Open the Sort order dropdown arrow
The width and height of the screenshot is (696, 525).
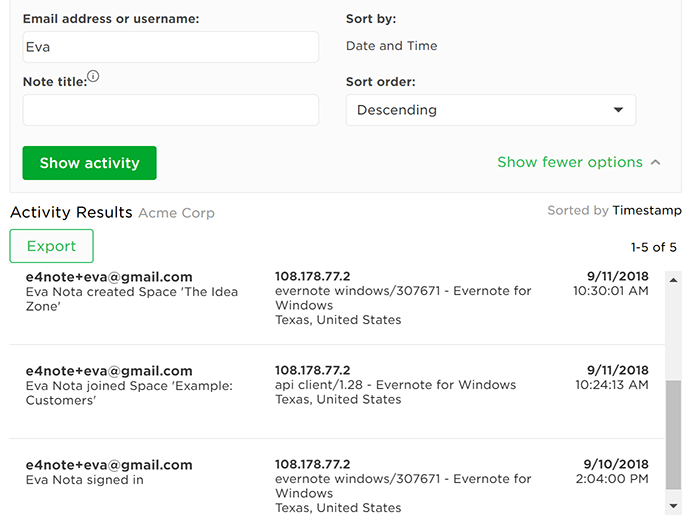coord(618,110)
